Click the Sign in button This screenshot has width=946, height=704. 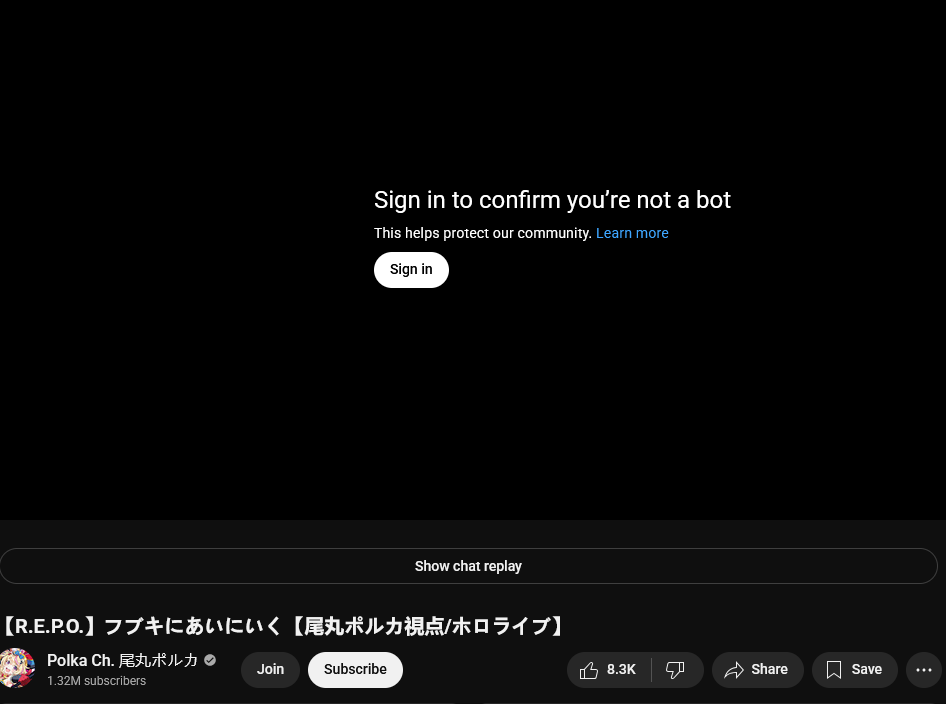click(411, 270)
